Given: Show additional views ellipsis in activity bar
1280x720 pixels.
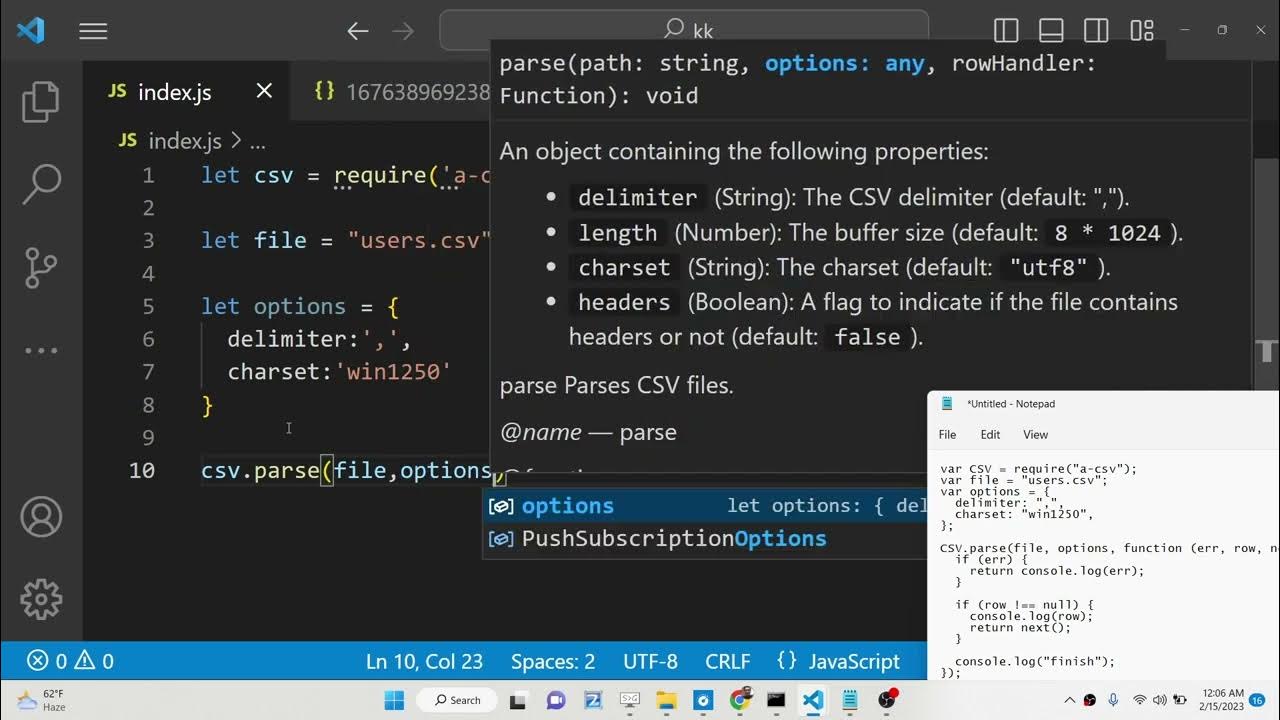Looking at the screenshot, I should click(41, 350).
